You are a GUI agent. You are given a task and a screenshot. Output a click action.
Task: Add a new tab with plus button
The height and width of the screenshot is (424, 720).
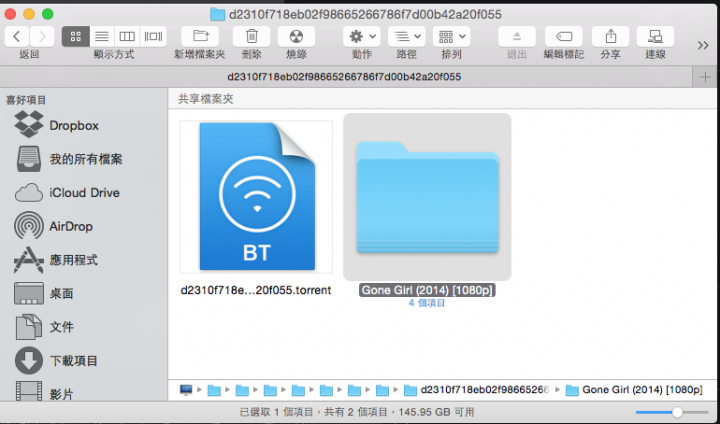(x=706, y=77)
